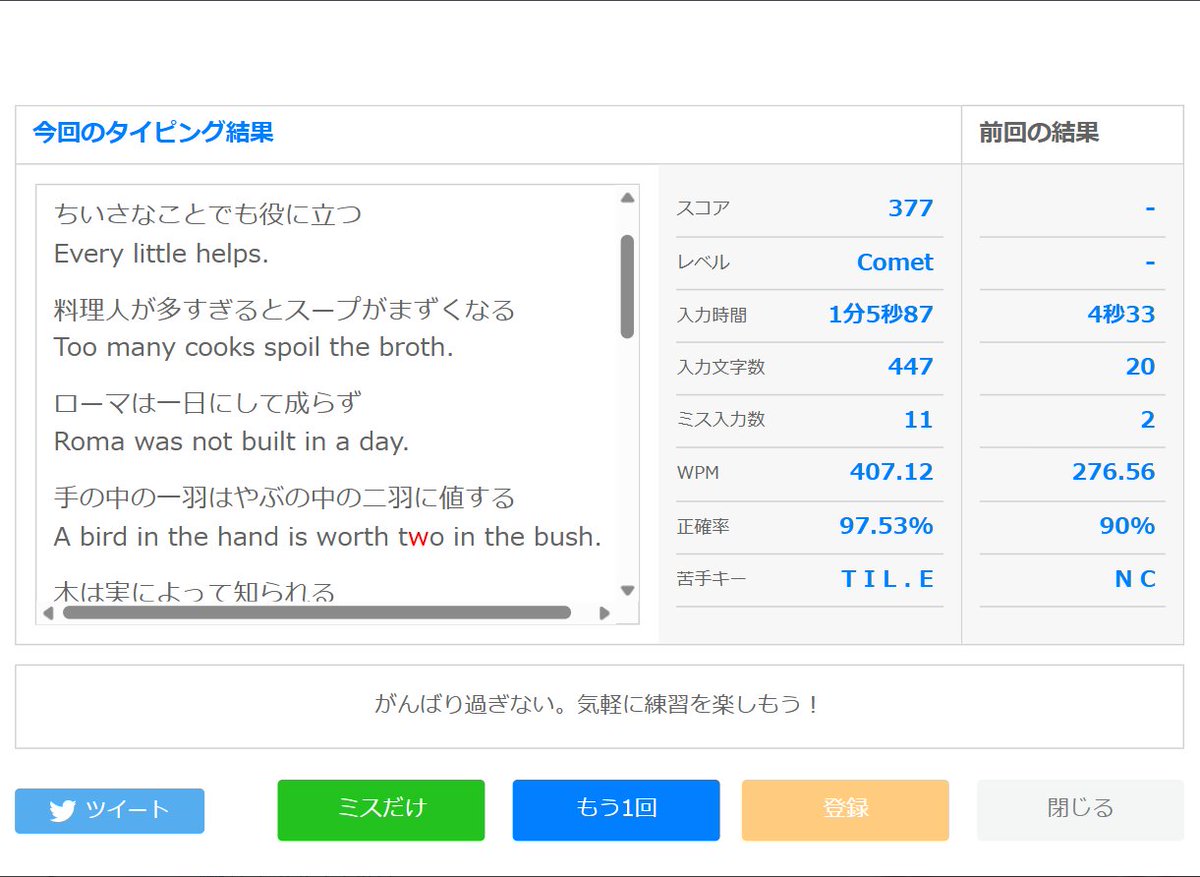The image size is (1200, 877).
Task: Click the レベル label
Action: (703, 263)
